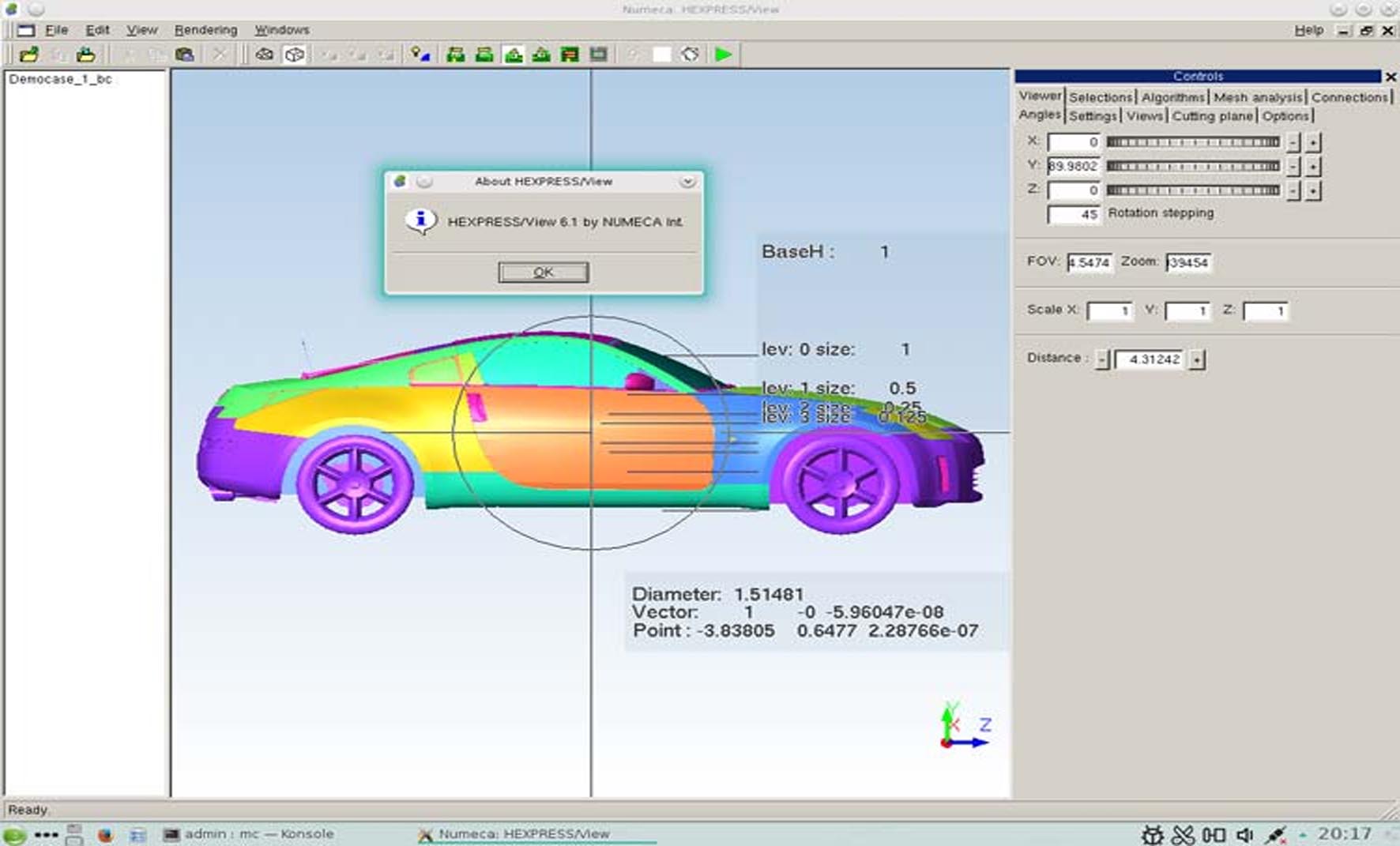
Task: Click the circular rotate icon in the toolbar
Action: 690,55
